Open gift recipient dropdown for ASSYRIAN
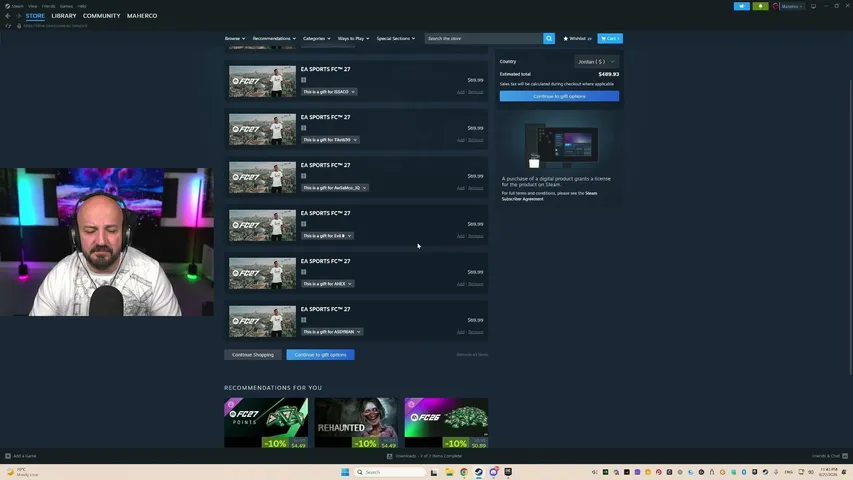This screenshot has height=480, width=853. (332, 331)
